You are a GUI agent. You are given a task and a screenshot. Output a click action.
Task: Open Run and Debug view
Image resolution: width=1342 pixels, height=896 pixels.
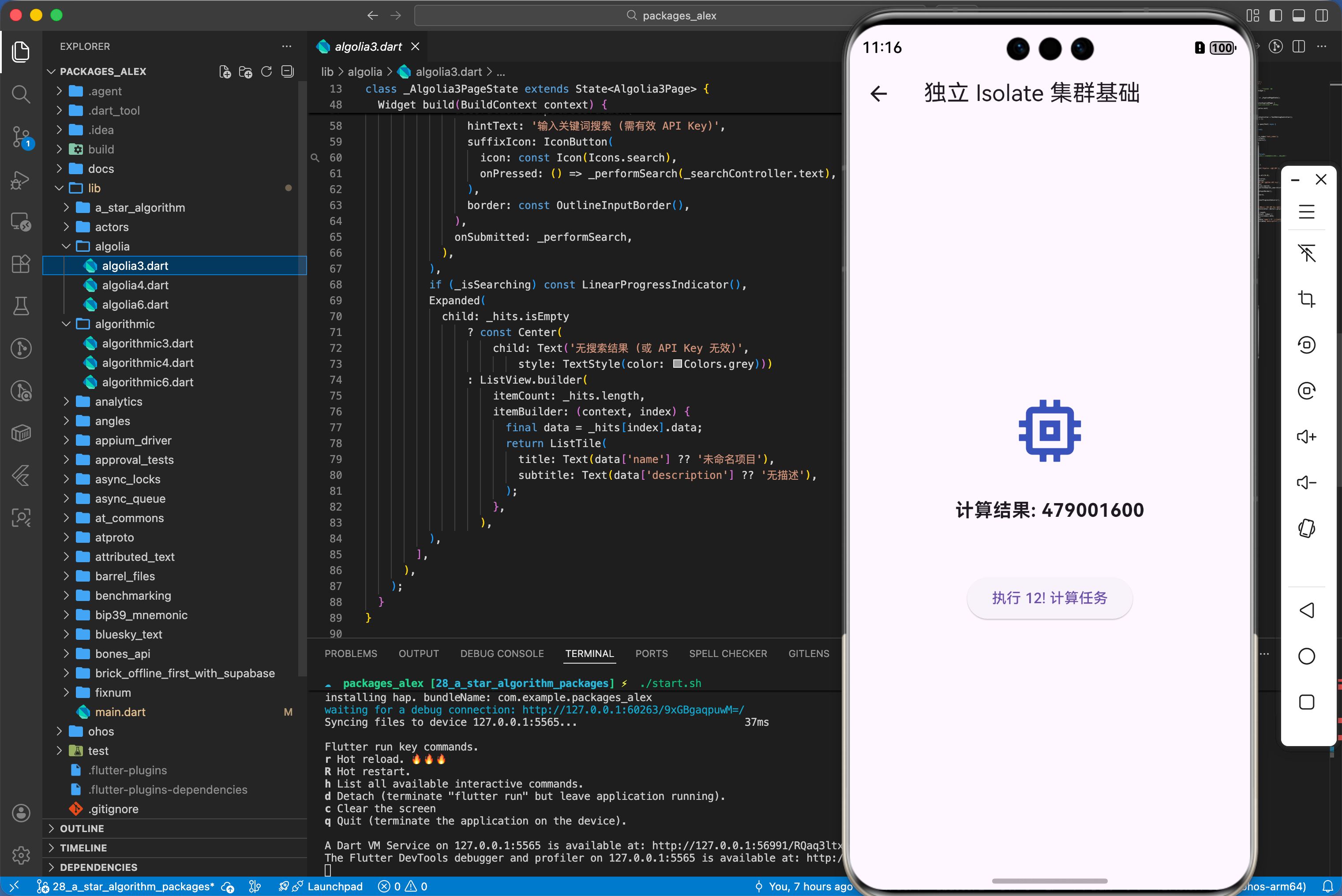(x=21, y=179)
